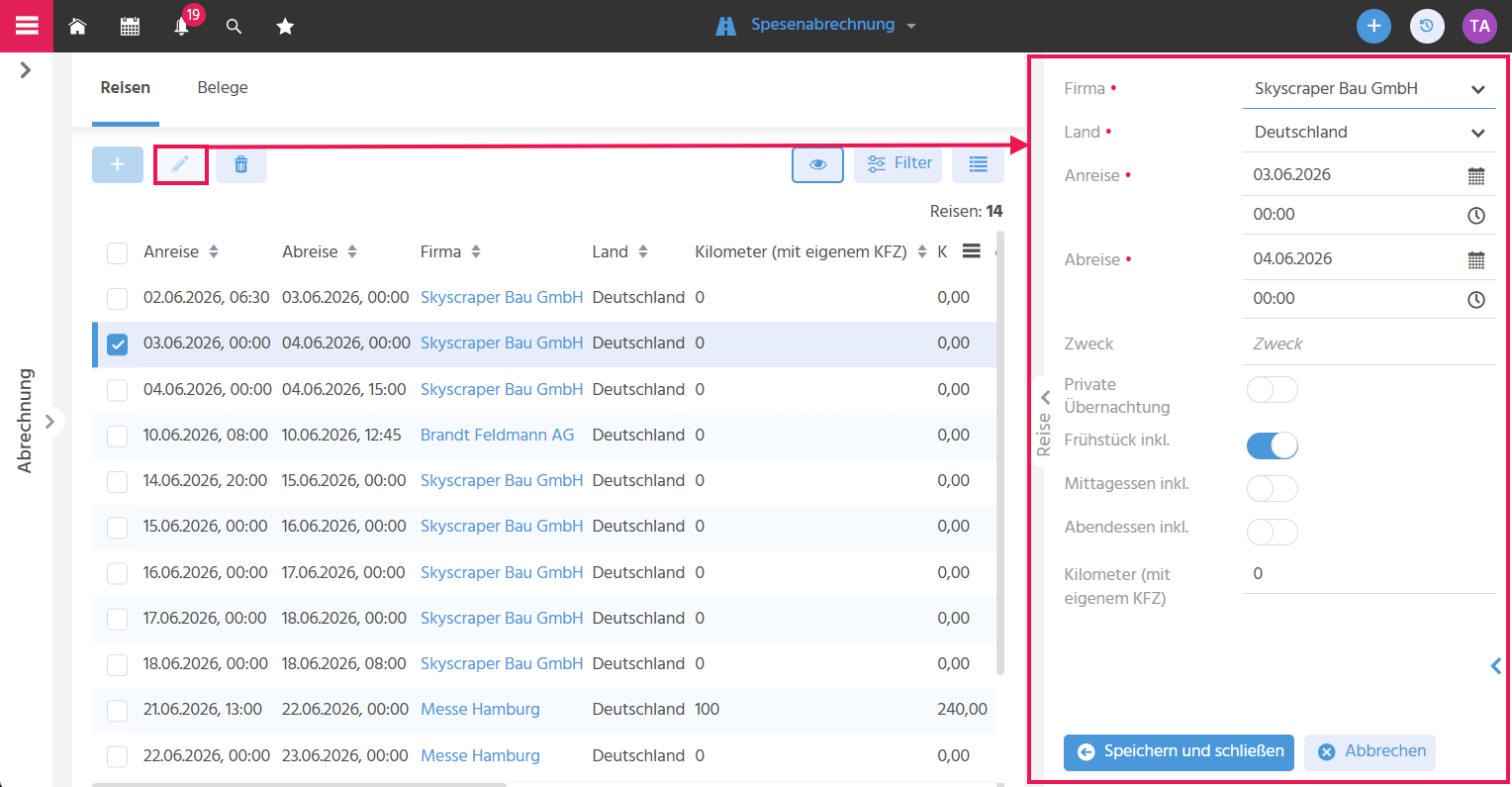Click the Abbrechen button
1512x787 pixels.
coord(1370,752)
